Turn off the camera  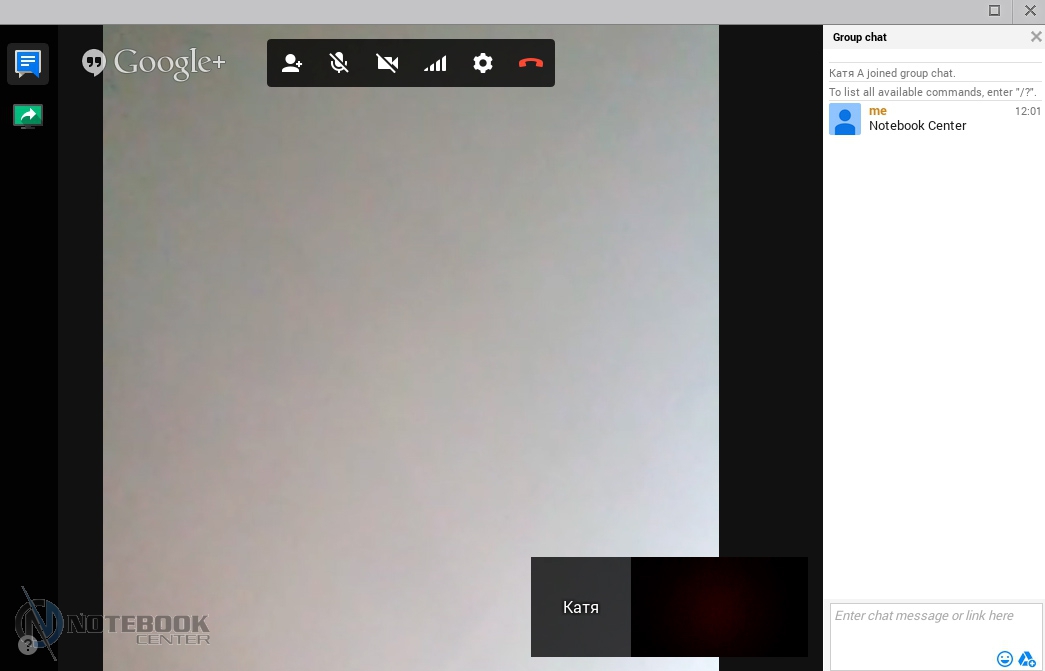coord(387,64)
